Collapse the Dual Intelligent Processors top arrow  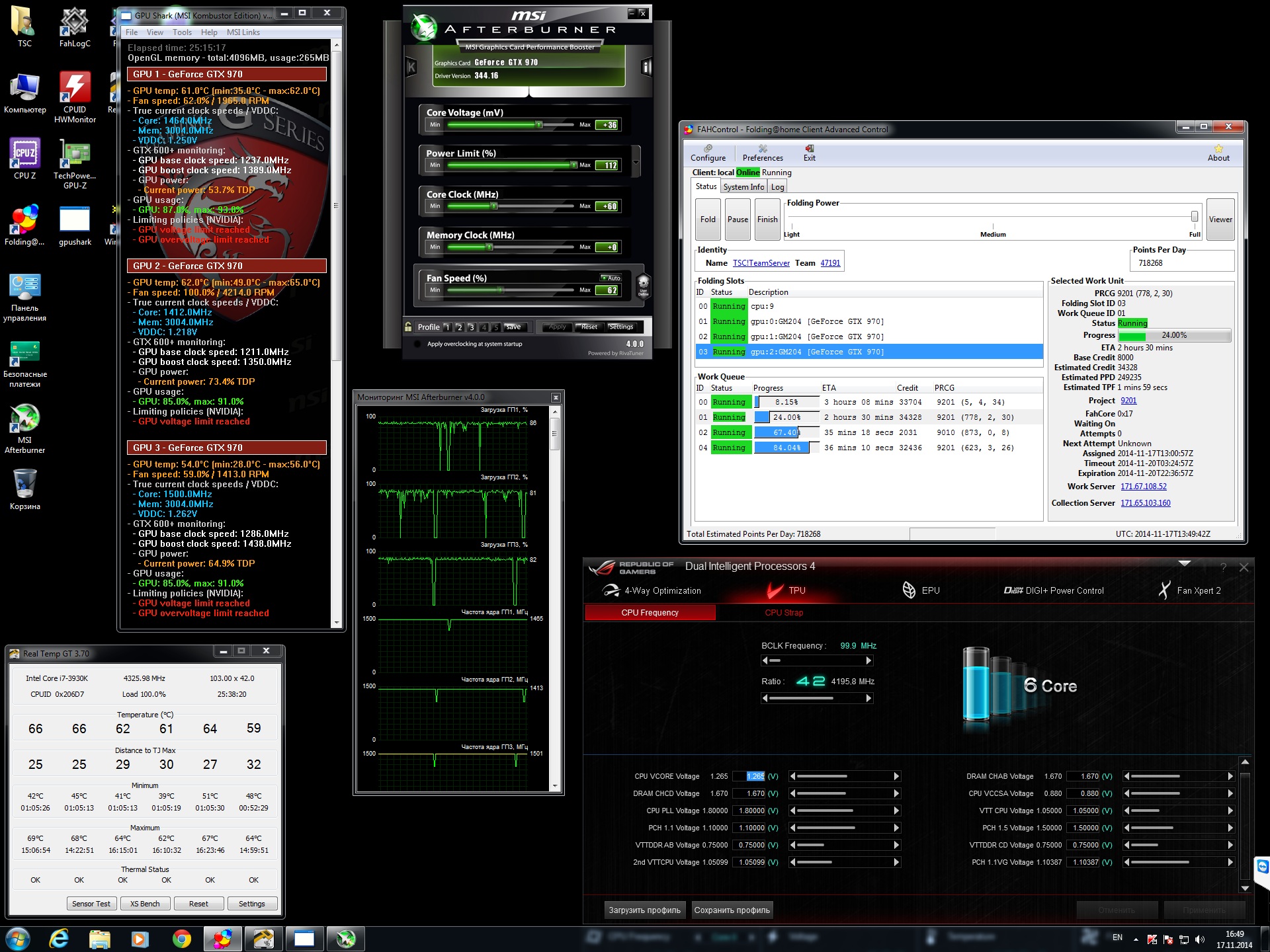1185,563
